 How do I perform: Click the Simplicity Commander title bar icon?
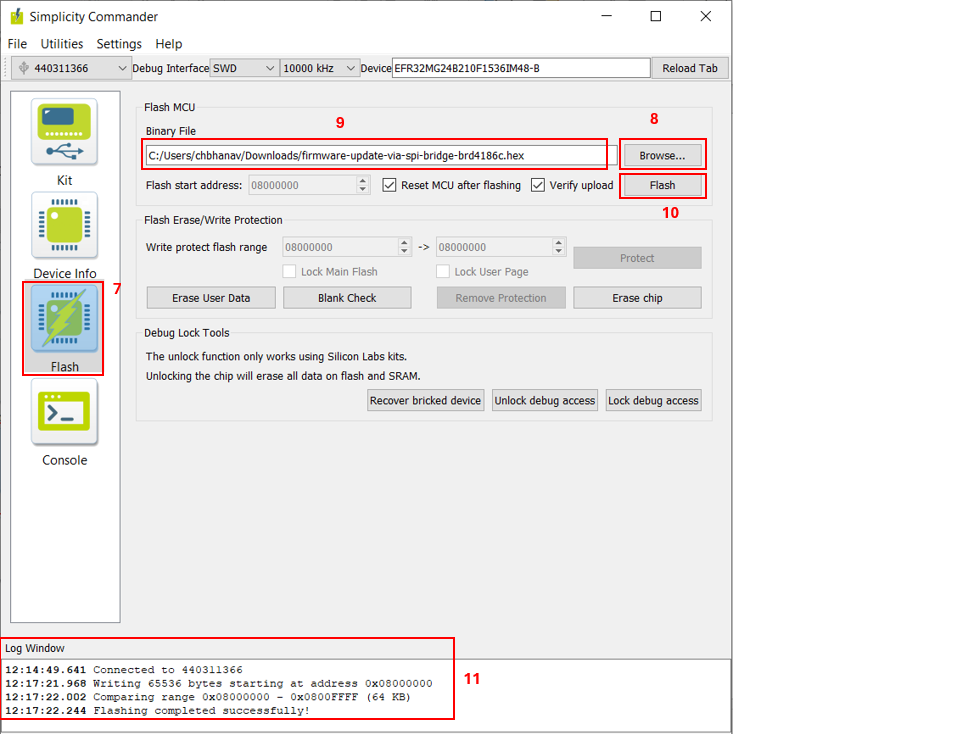(x=15, y=16)
